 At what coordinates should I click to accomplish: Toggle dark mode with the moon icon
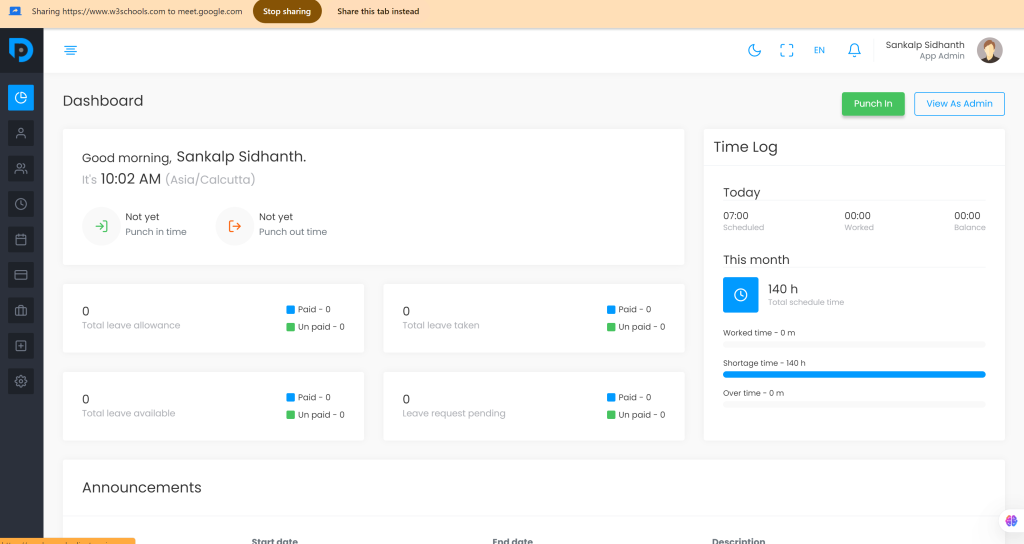(x=755, y=50)
